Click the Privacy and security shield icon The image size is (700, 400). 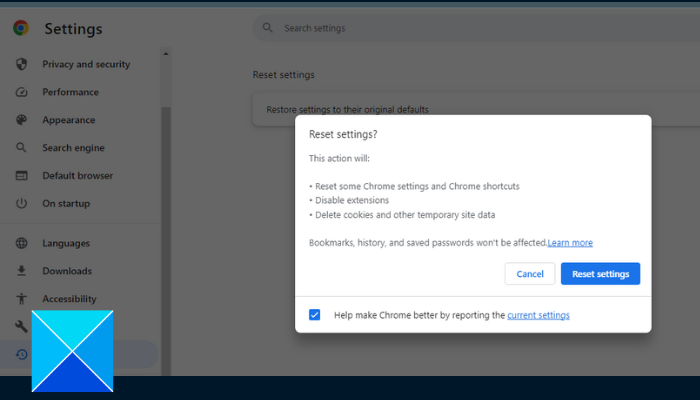tap(21, 64)
